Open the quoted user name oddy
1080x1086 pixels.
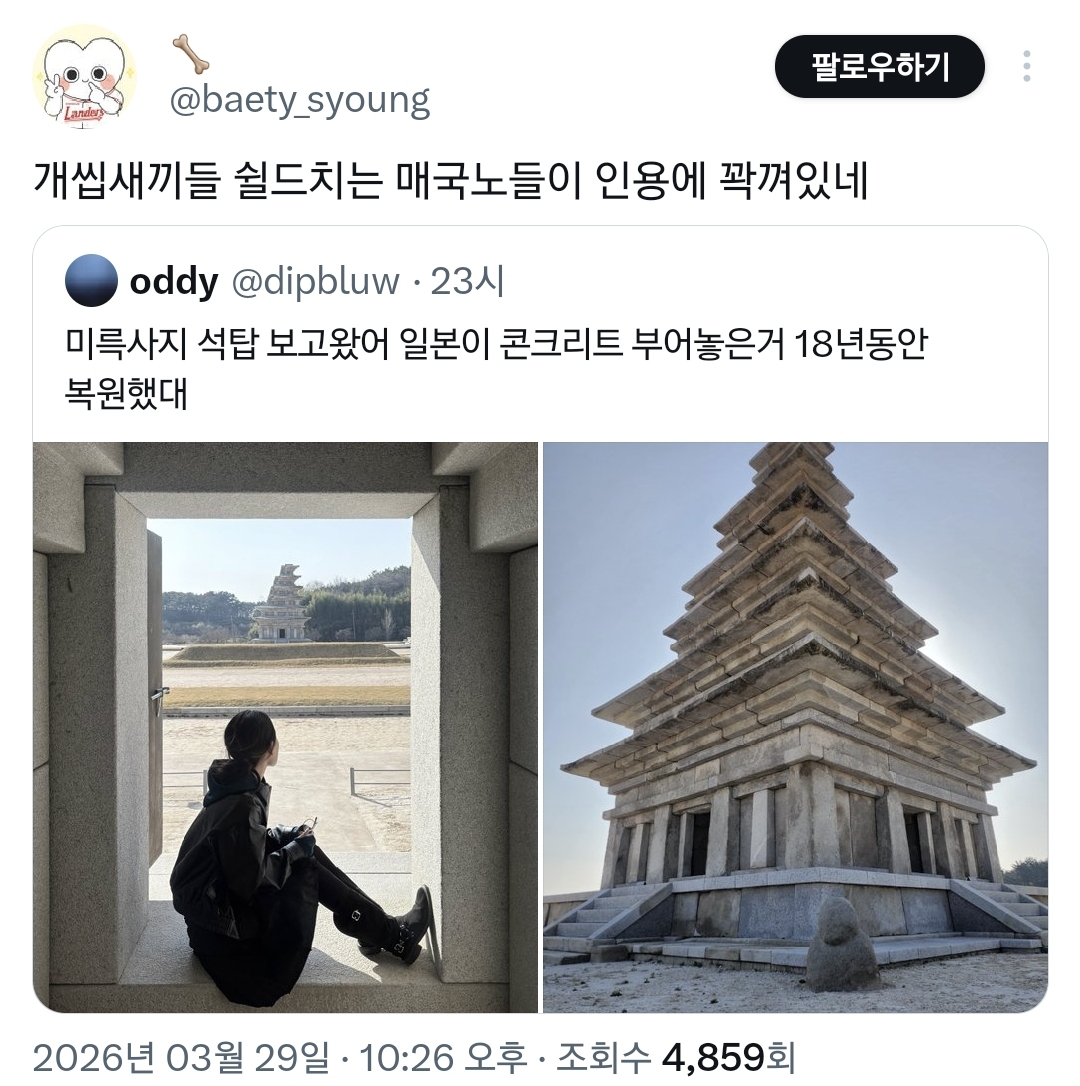174,281
